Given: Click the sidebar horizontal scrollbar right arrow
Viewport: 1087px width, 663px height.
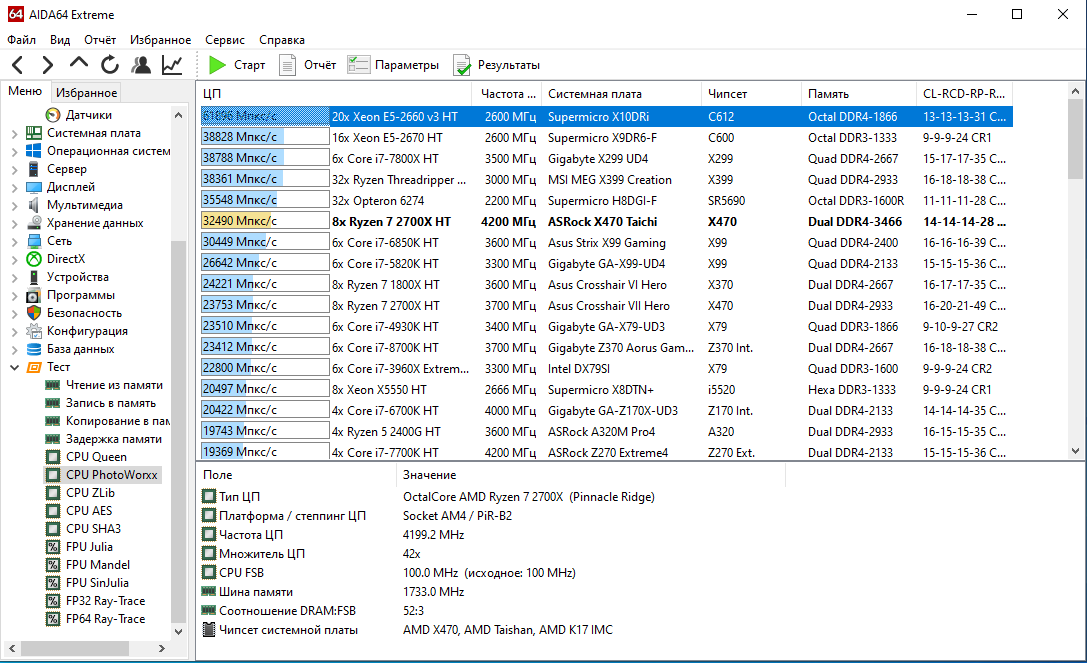Looking at the screenshot, I should pyautogui.click(x=162, y=648).
